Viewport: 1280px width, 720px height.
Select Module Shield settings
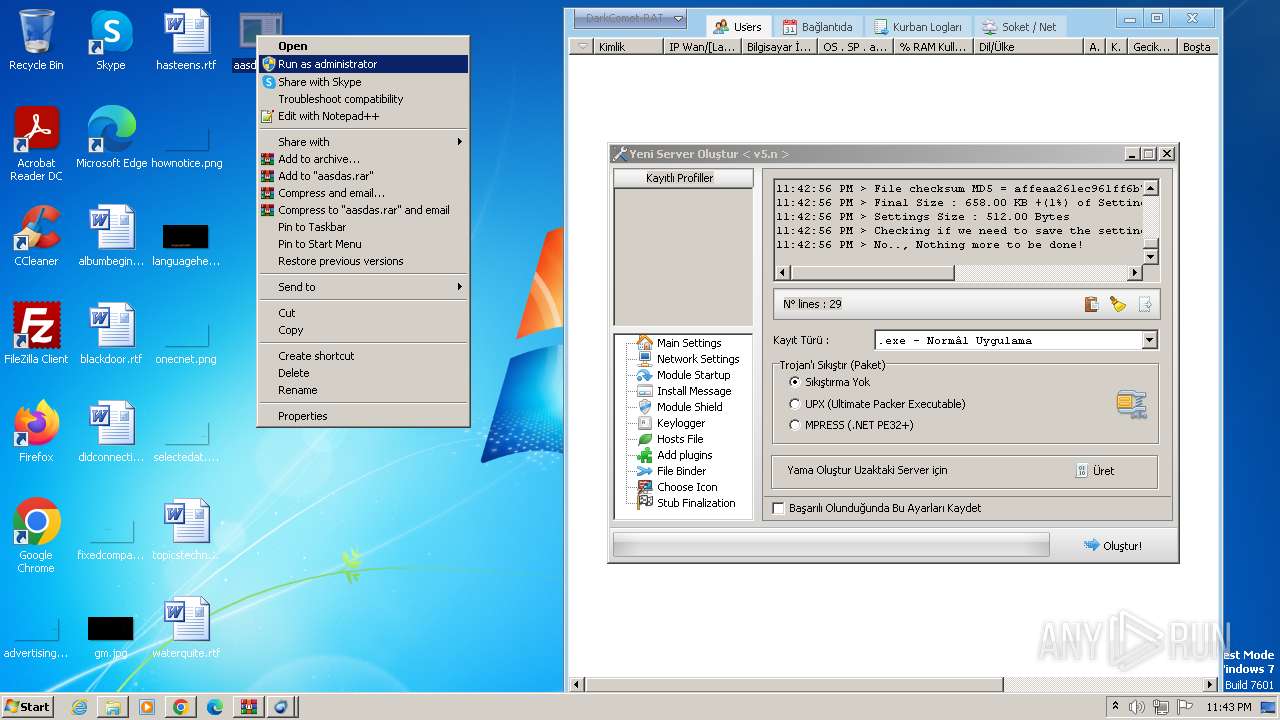point(689,407)
